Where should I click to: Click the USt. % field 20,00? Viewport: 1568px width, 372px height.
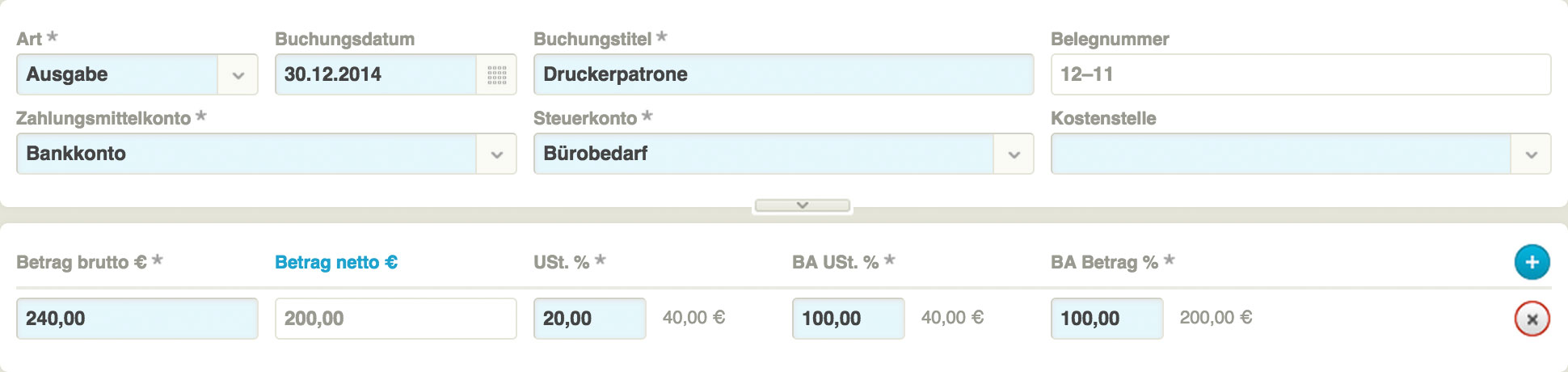589,319
